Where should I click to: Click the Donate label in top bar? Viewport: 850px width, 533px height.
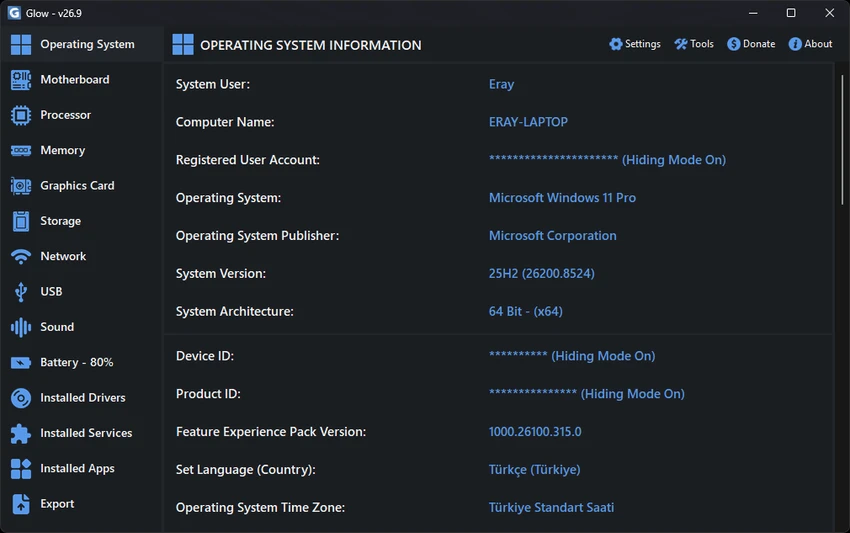point(758,44)
